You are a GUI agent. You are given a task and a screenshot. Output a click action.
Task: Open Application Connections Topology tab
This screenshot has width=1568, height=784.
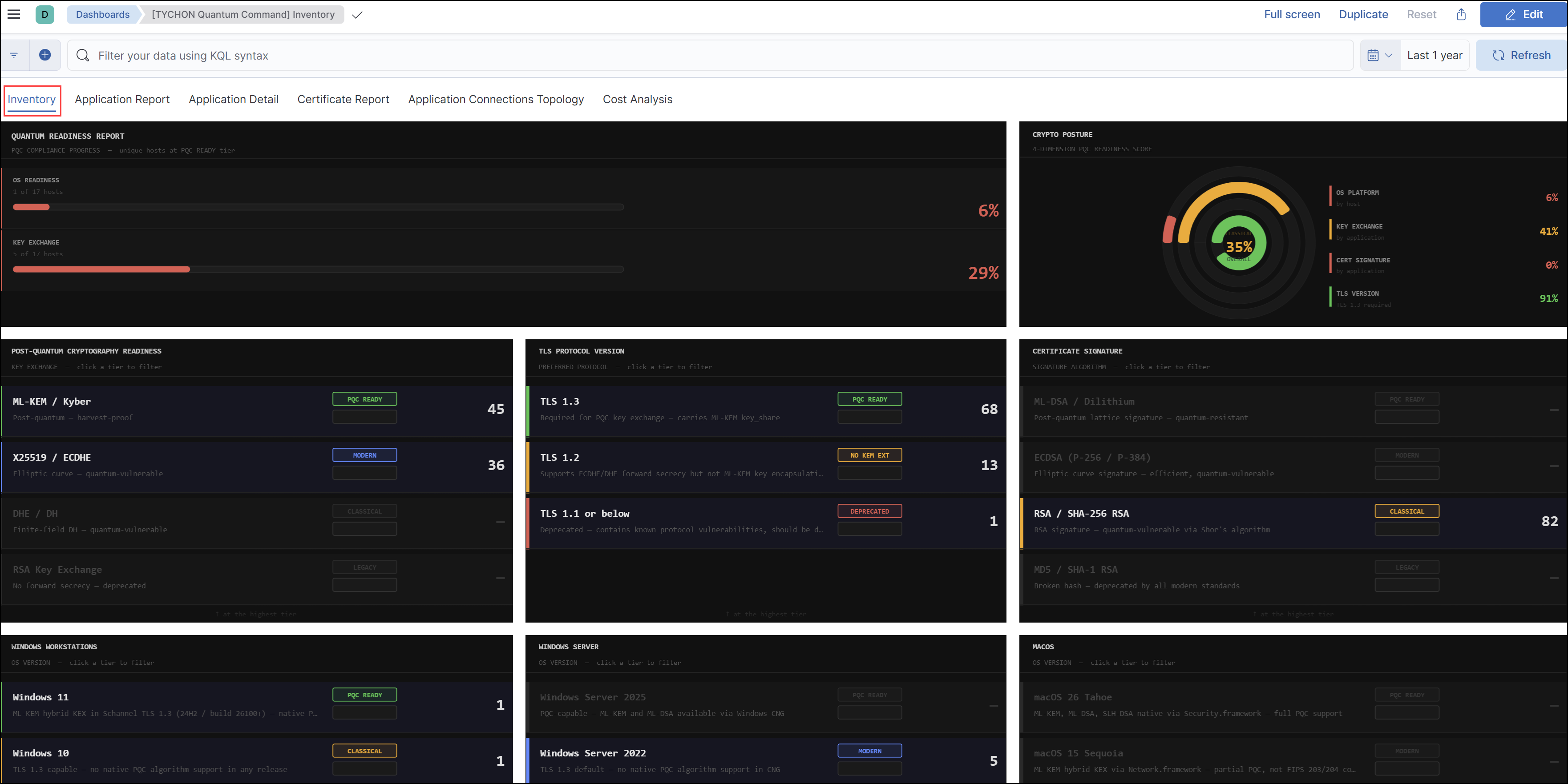[x=496, y=99]
